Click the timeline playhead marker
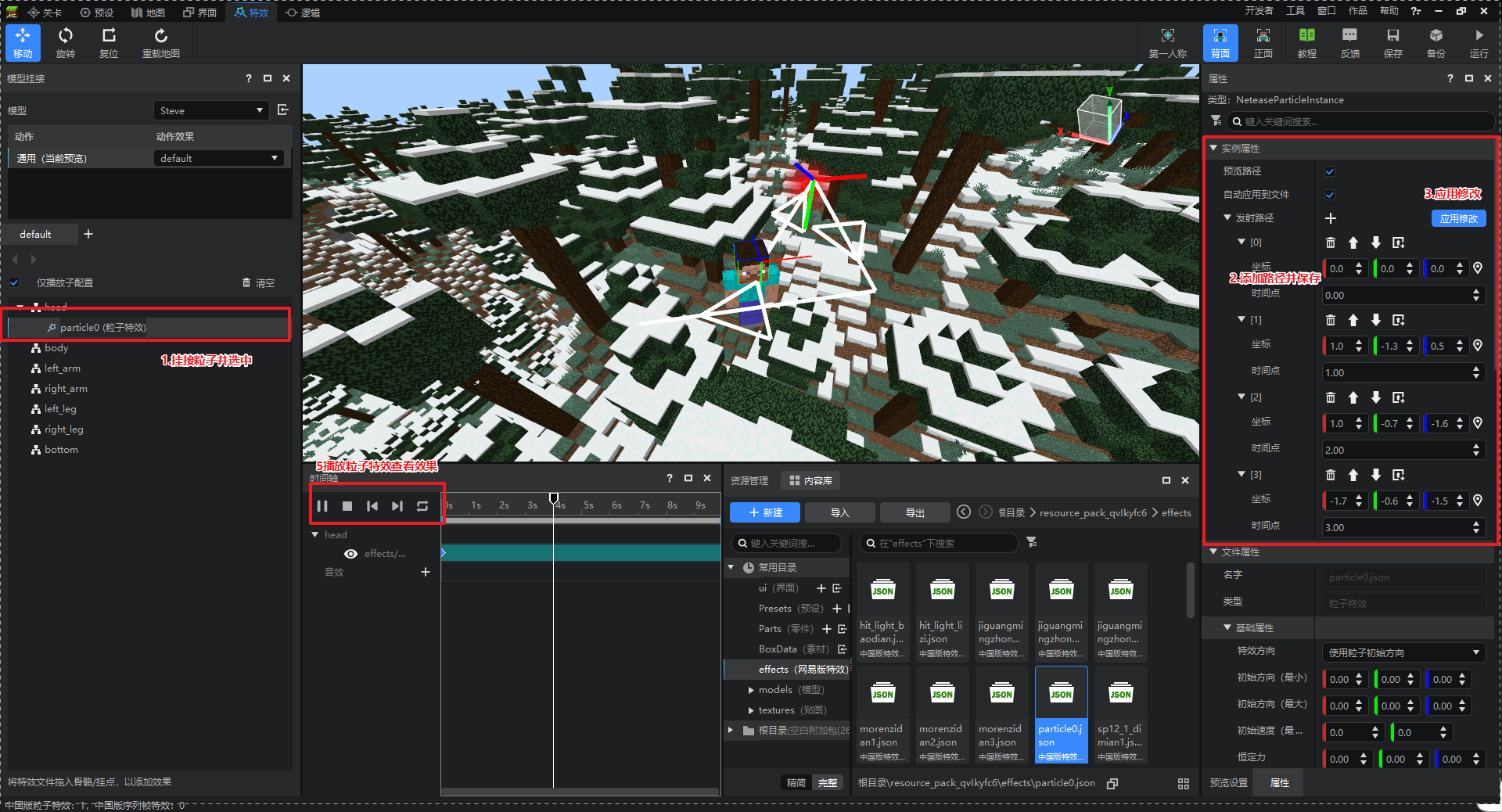 (554, 498)
